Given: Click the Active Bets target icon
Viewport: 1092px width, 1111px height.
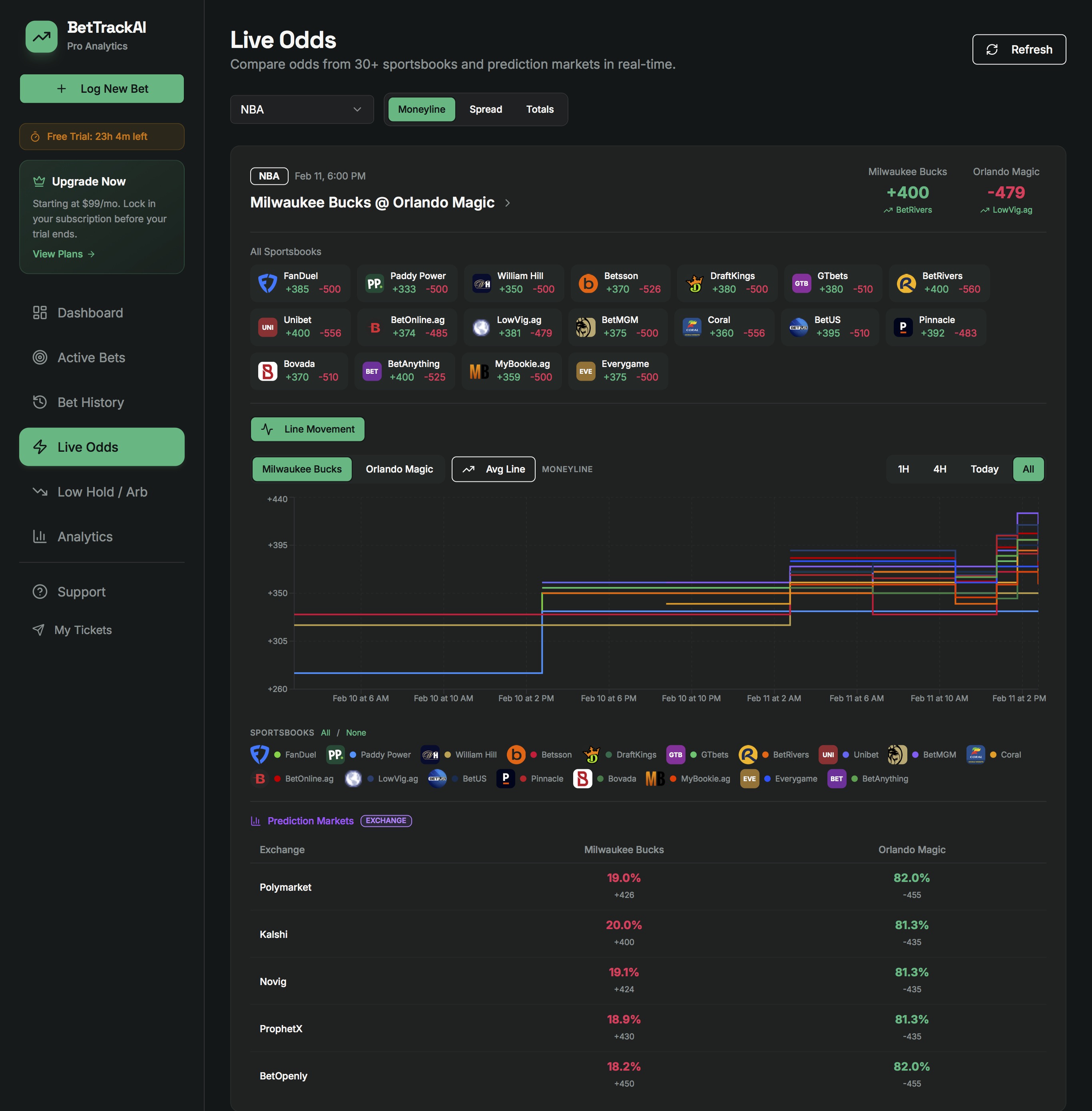Looking at the screenshot, I should coord(40,357).
